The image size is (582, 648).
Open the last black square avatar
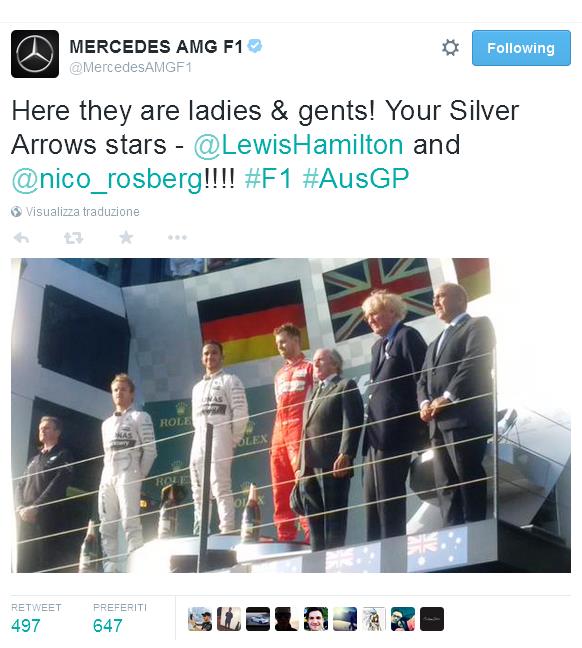432,619
